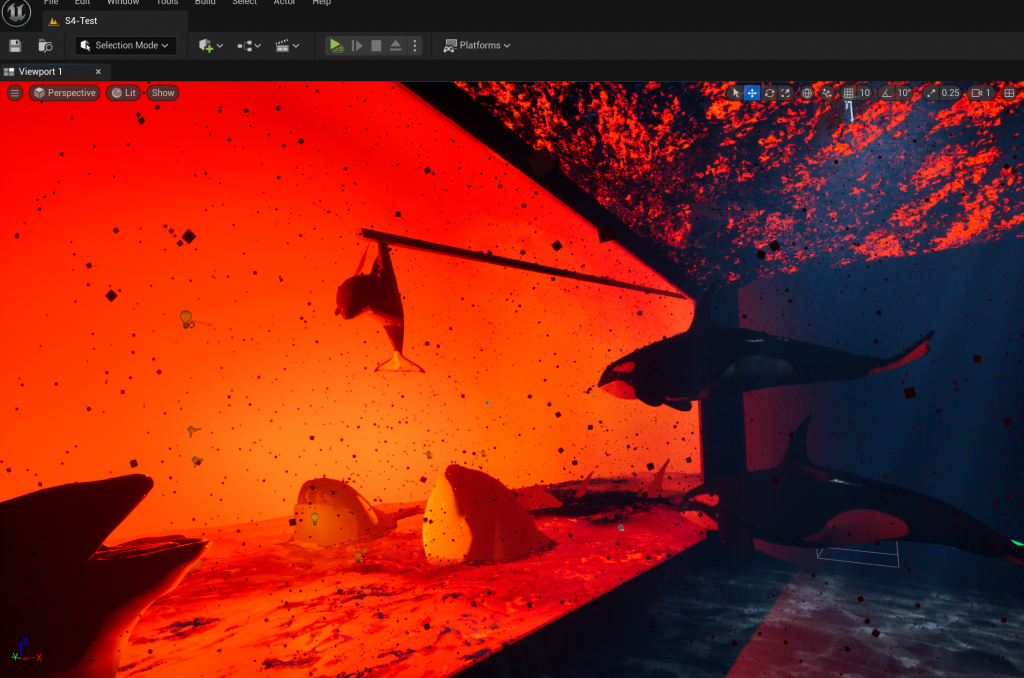Activate the Select objects cursor tool
This screenshot has height=678, width=1024.
coord(736,93)
